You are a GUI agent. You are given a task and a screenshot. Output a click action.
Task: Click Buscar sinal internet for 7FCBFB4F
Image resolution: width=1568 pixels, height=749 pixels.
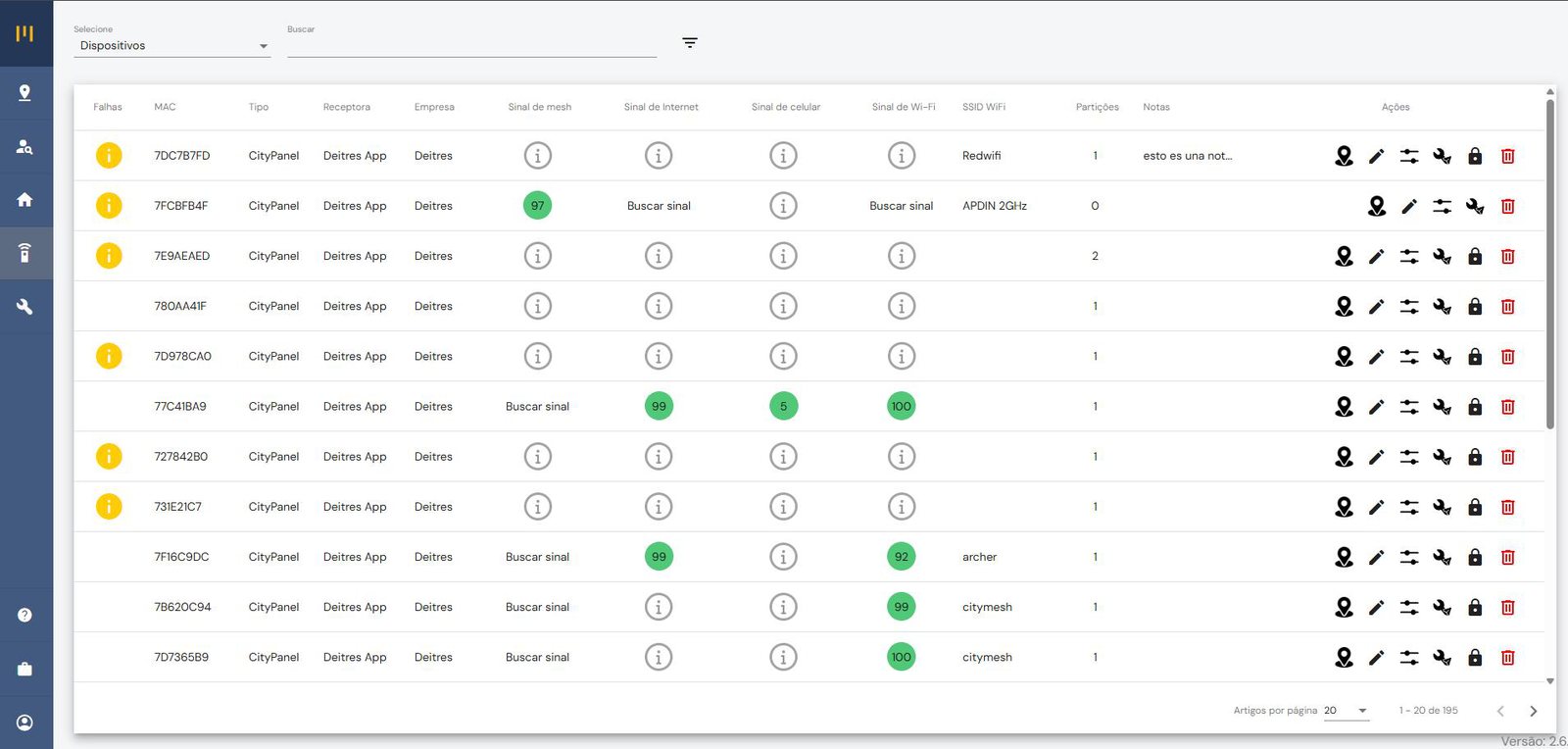pos(659,206)
